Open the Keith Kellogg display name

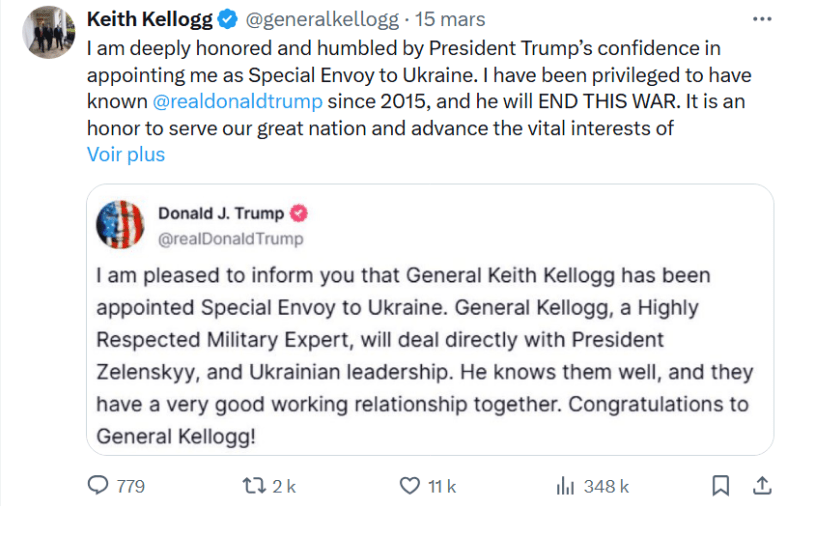(150, 20)
